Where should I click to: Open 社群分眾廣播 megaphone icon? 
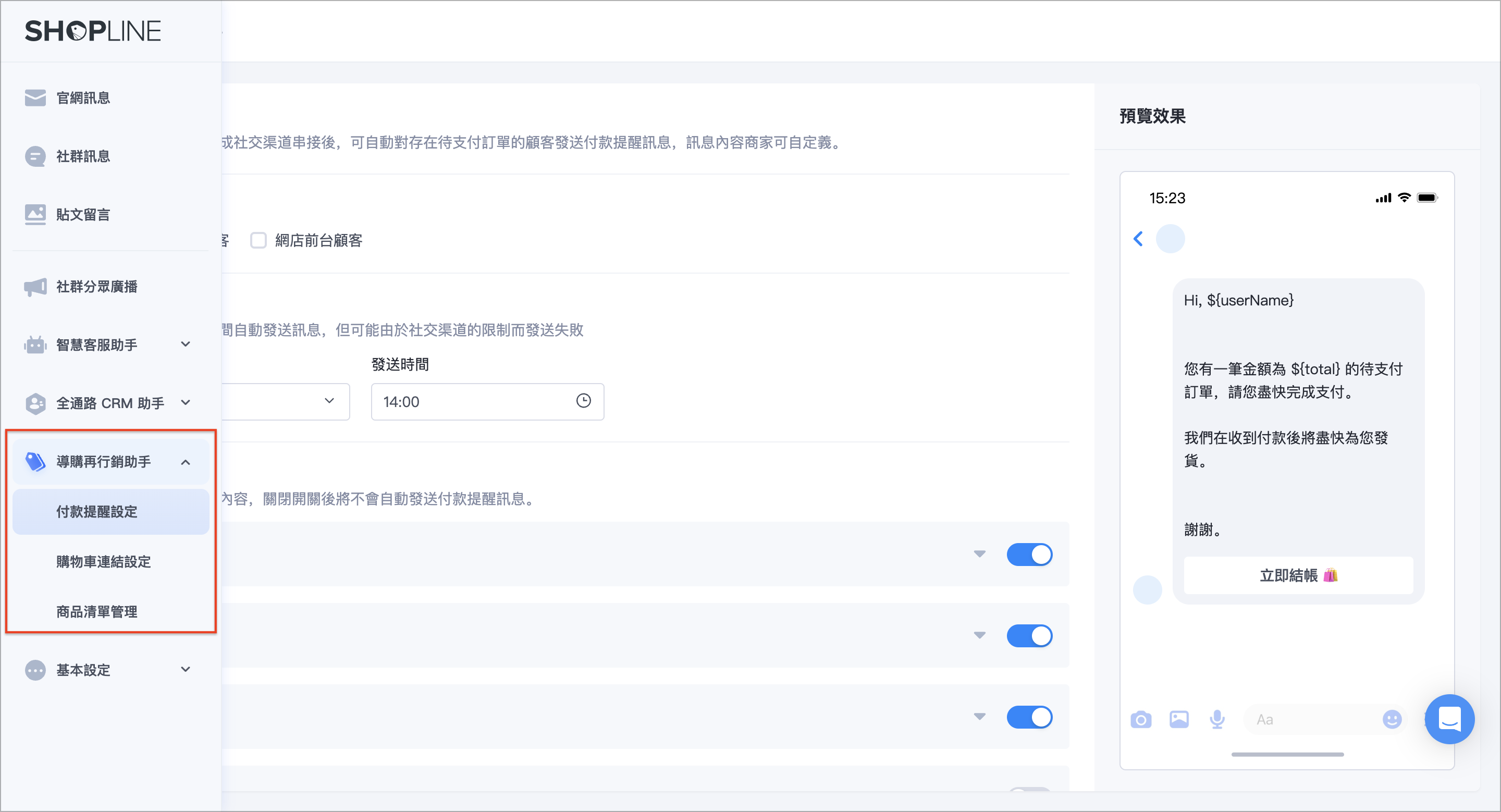click(x=35, y=287)
